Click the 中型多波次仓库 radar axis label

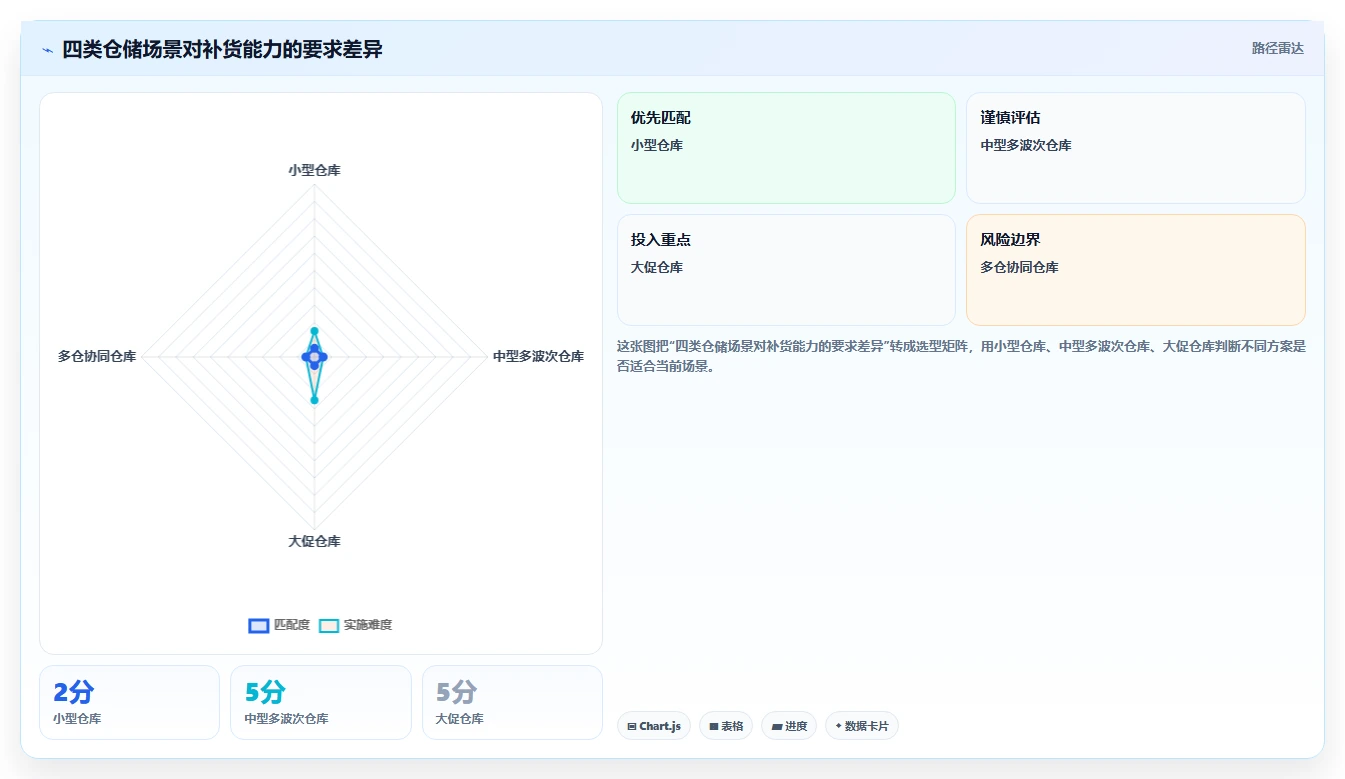[x=538, y=356]
